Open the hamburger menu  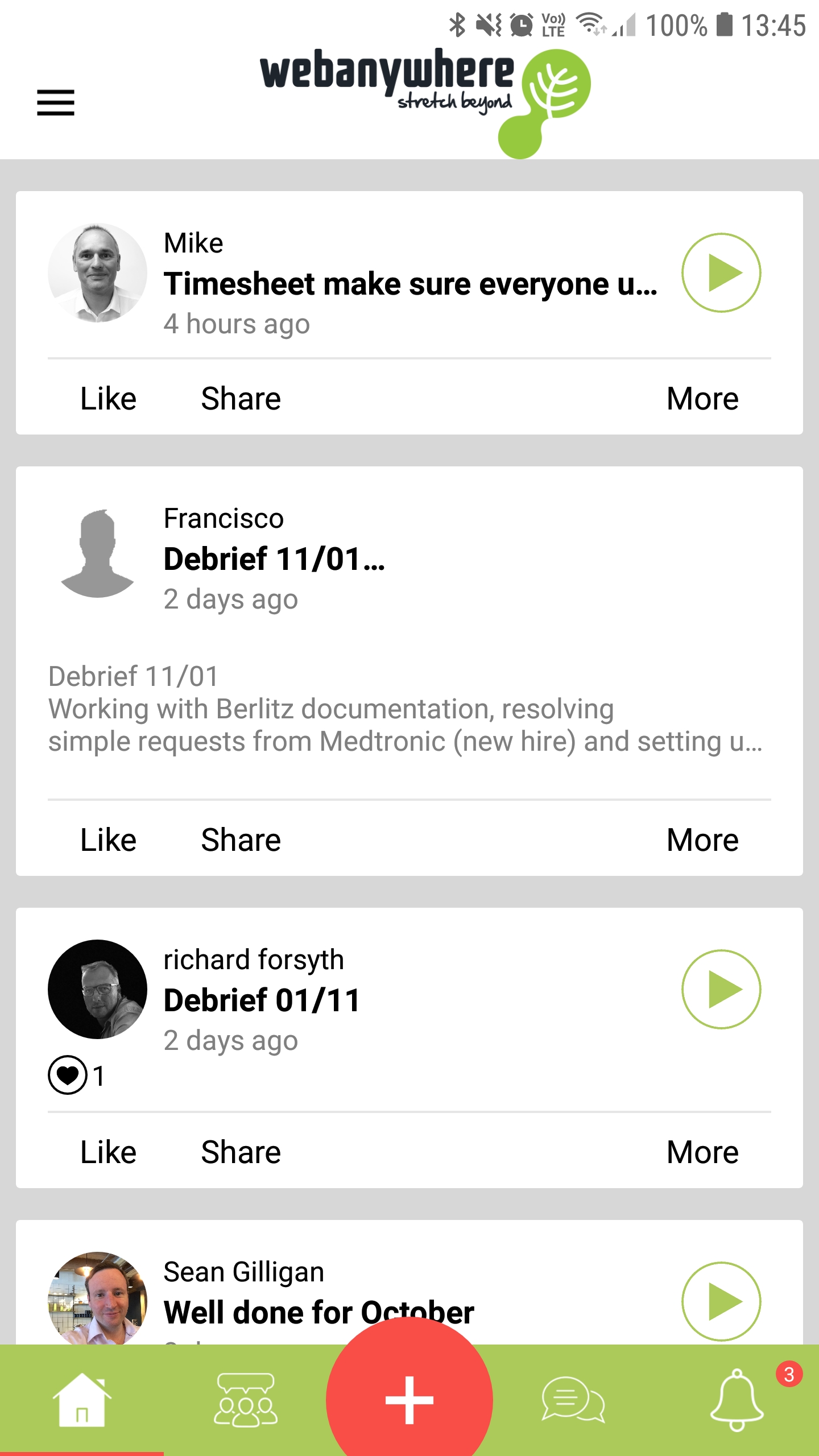56,102
